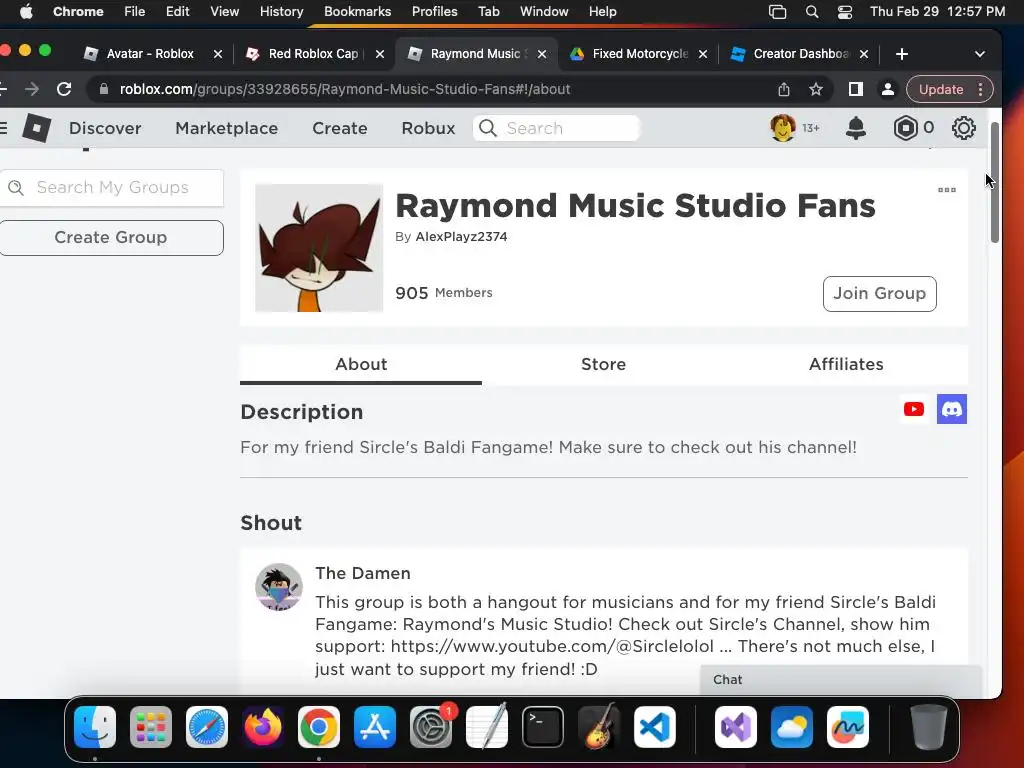Open The Damen's profile name
1024x768 pixels.
click(362, 573)
